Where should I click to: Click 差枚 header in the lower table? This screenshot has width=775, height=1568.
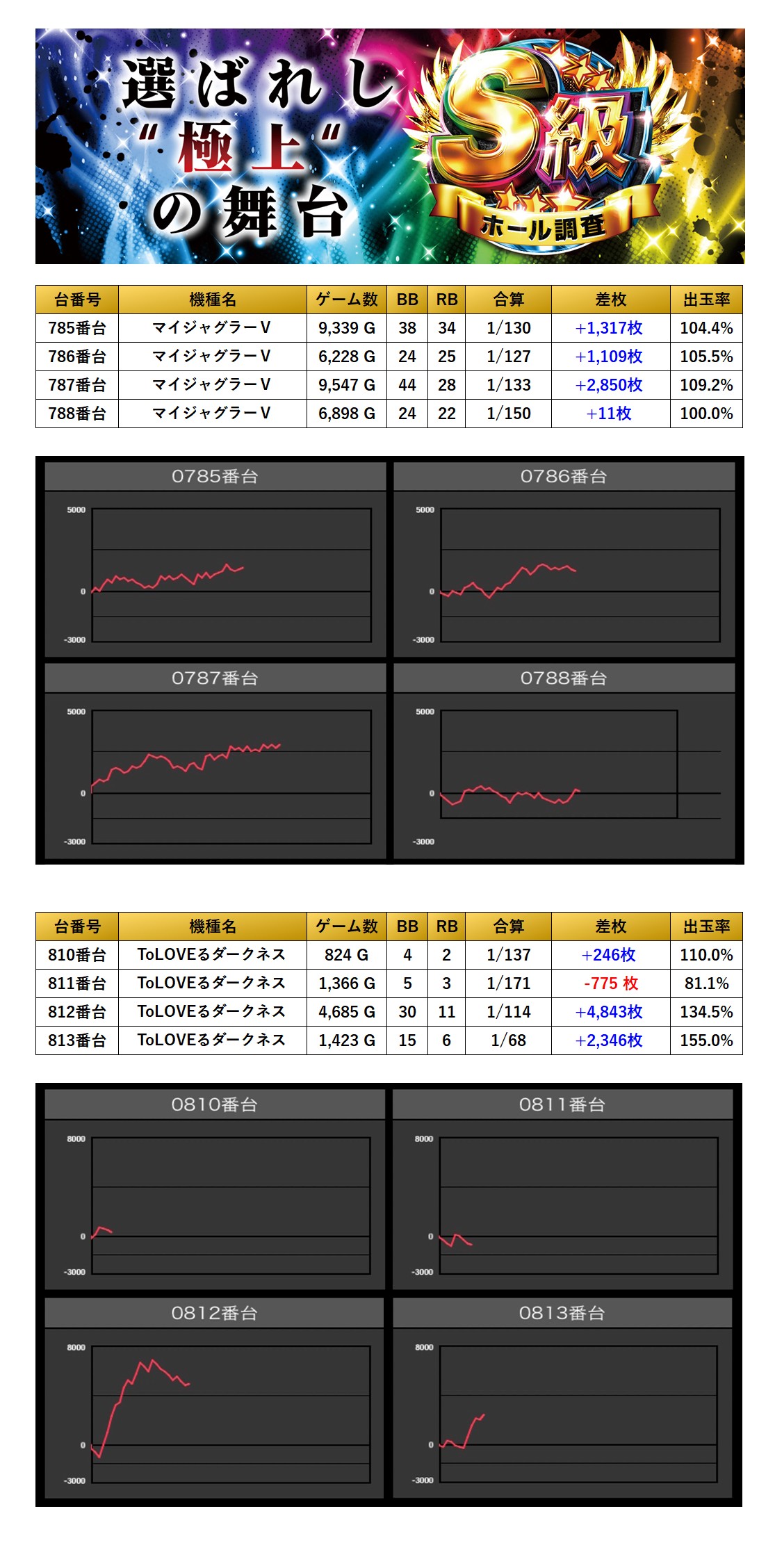610,926
